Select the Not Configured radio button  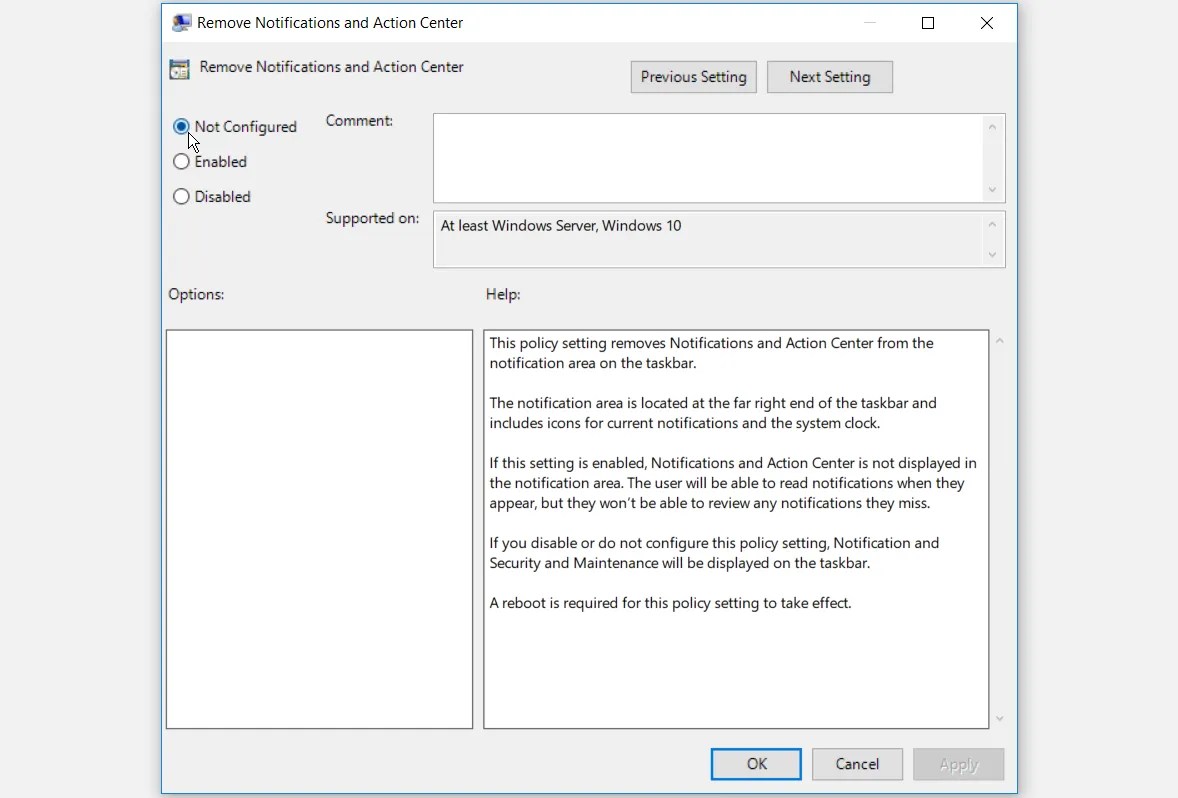[181, 126]
